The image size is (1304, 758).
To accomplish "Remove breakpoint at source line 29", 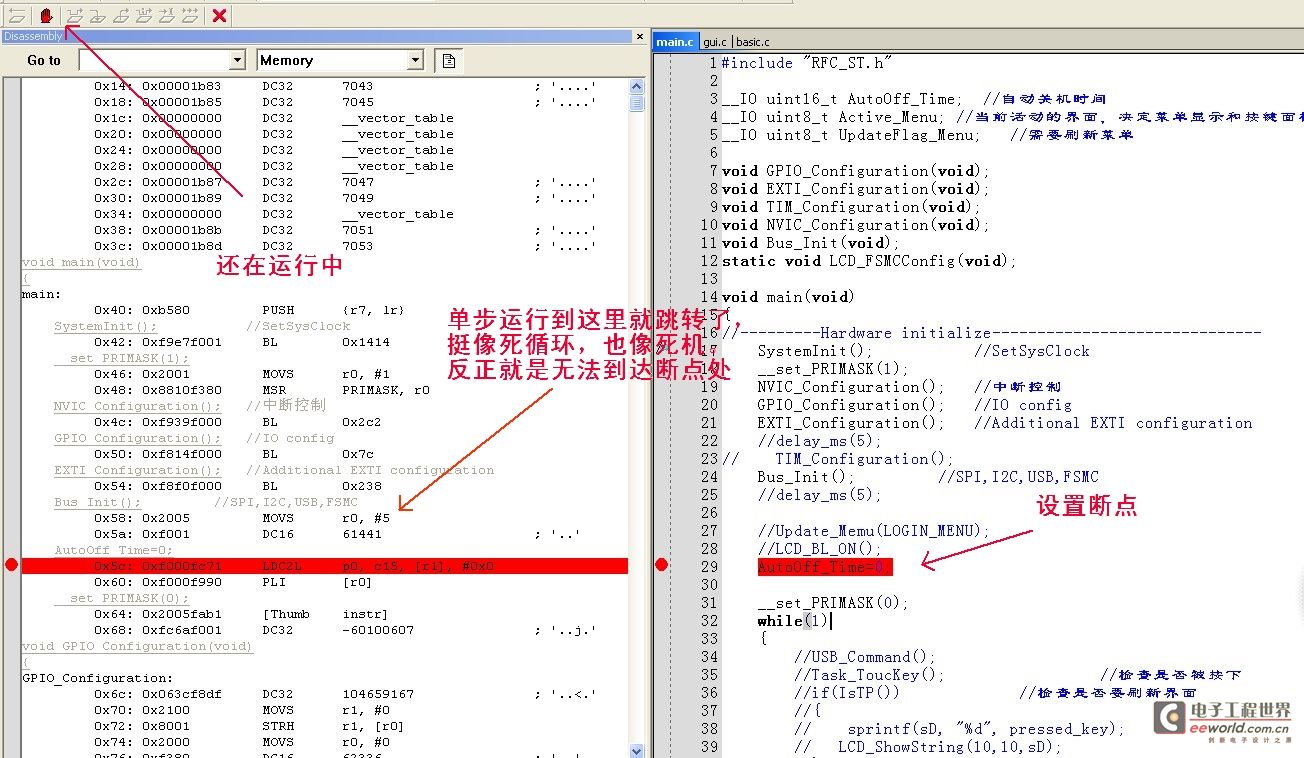I will coord(661,566).
